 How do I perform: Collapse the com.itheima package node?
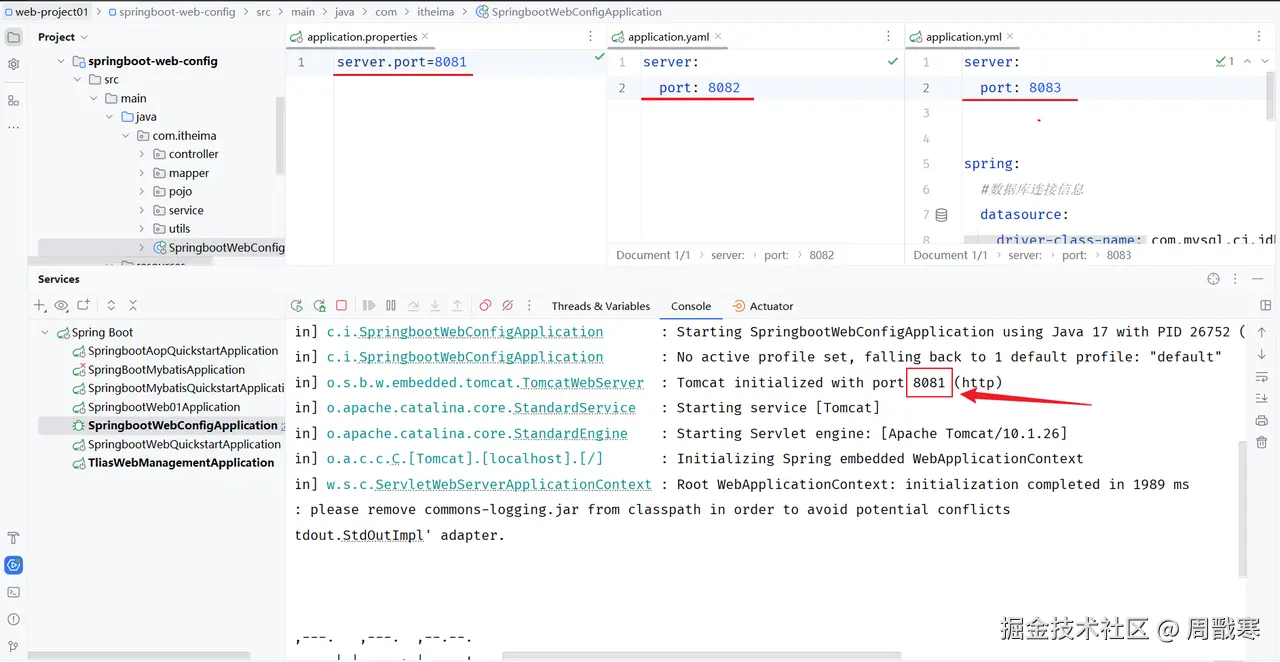pyautogui.click(x=126, y=135)
